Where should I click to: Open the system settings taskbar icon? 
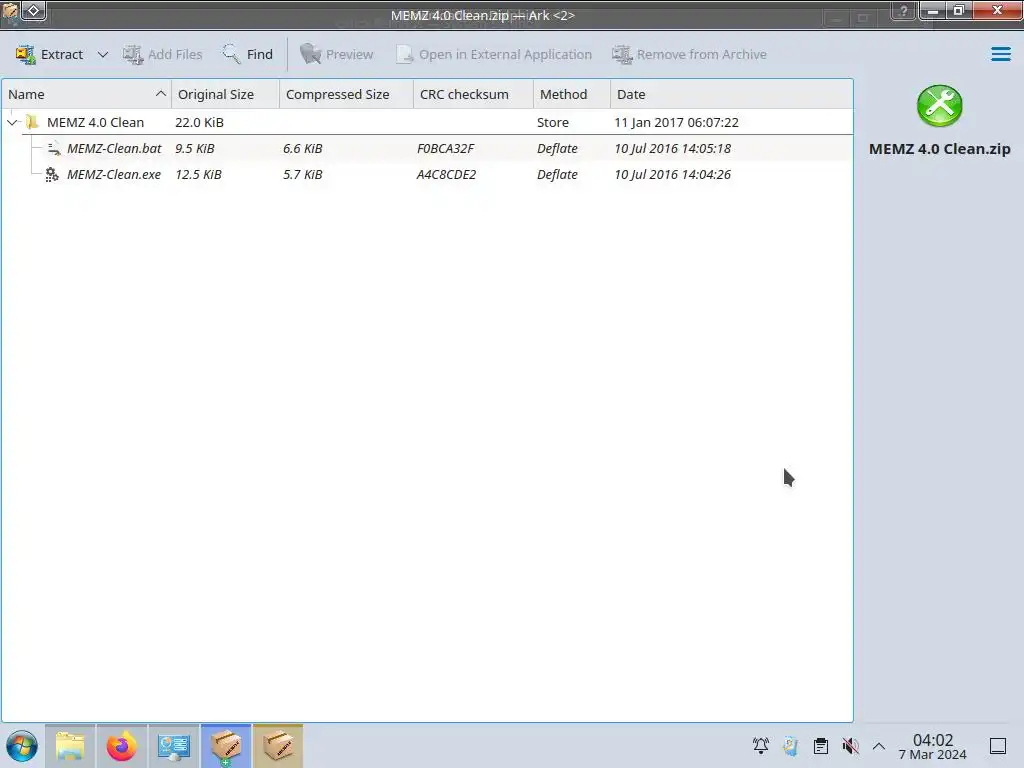point(174,746)
